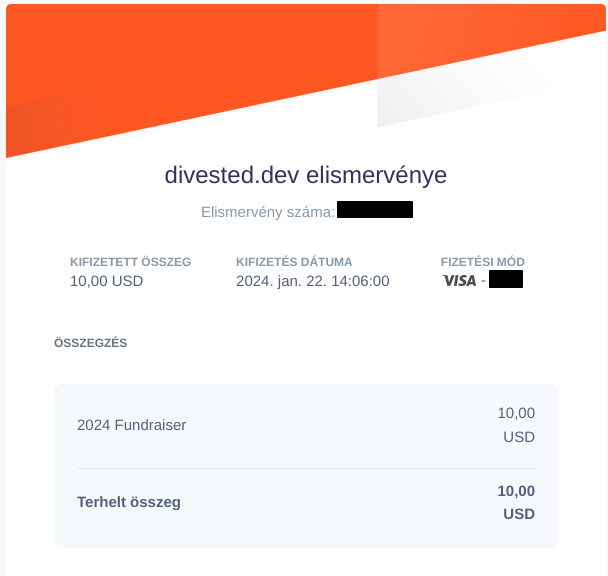Select the paid amount under KIFIZETETT ÖSSZEG
This screenshot has width=608, height=576.
click(107, 281)
